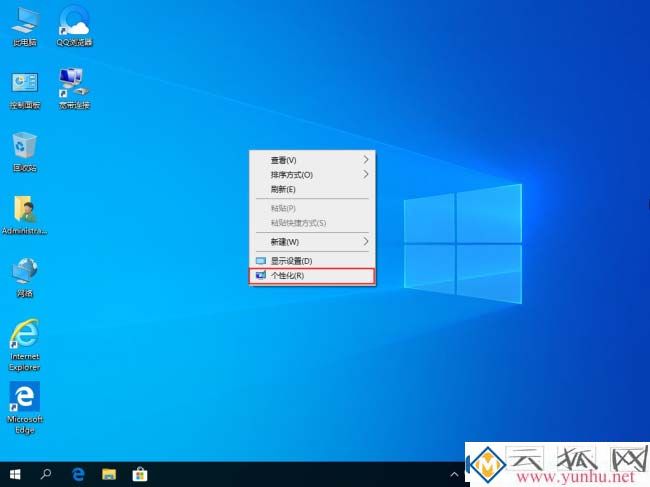Image resolution: width=650 pixels, height=487 pixels.
Task: Open File Explorer from the taskbar
Action: [109, 474]
